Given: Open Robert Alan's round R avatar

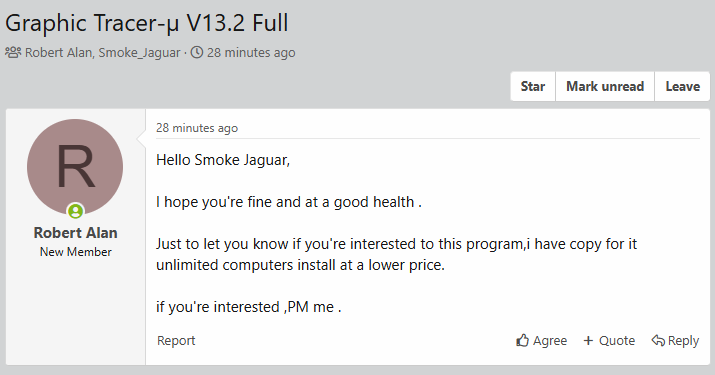Looking at the screenshot, I should (75, 167).
